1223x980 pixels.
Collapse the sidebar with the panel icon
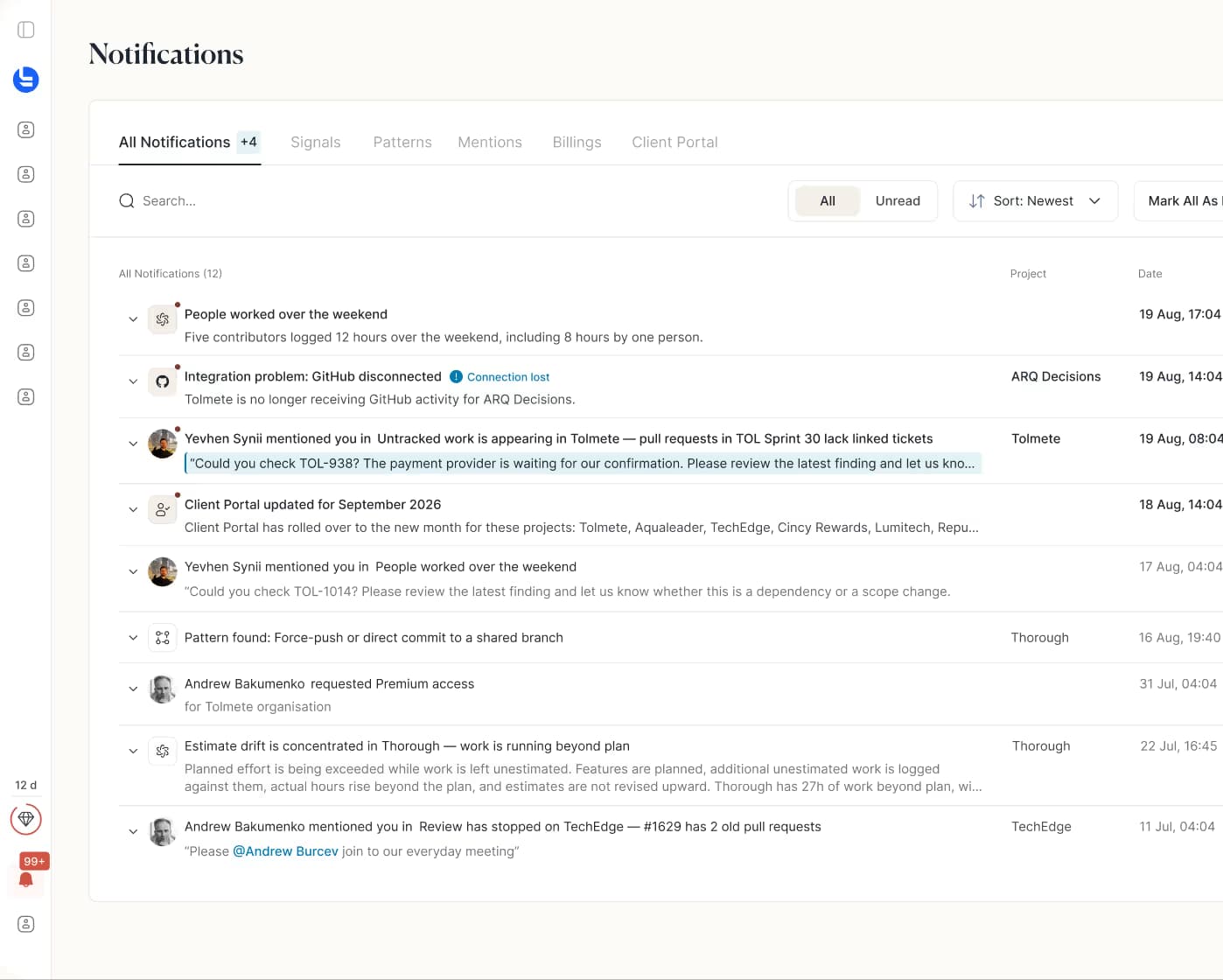(26, 30)
